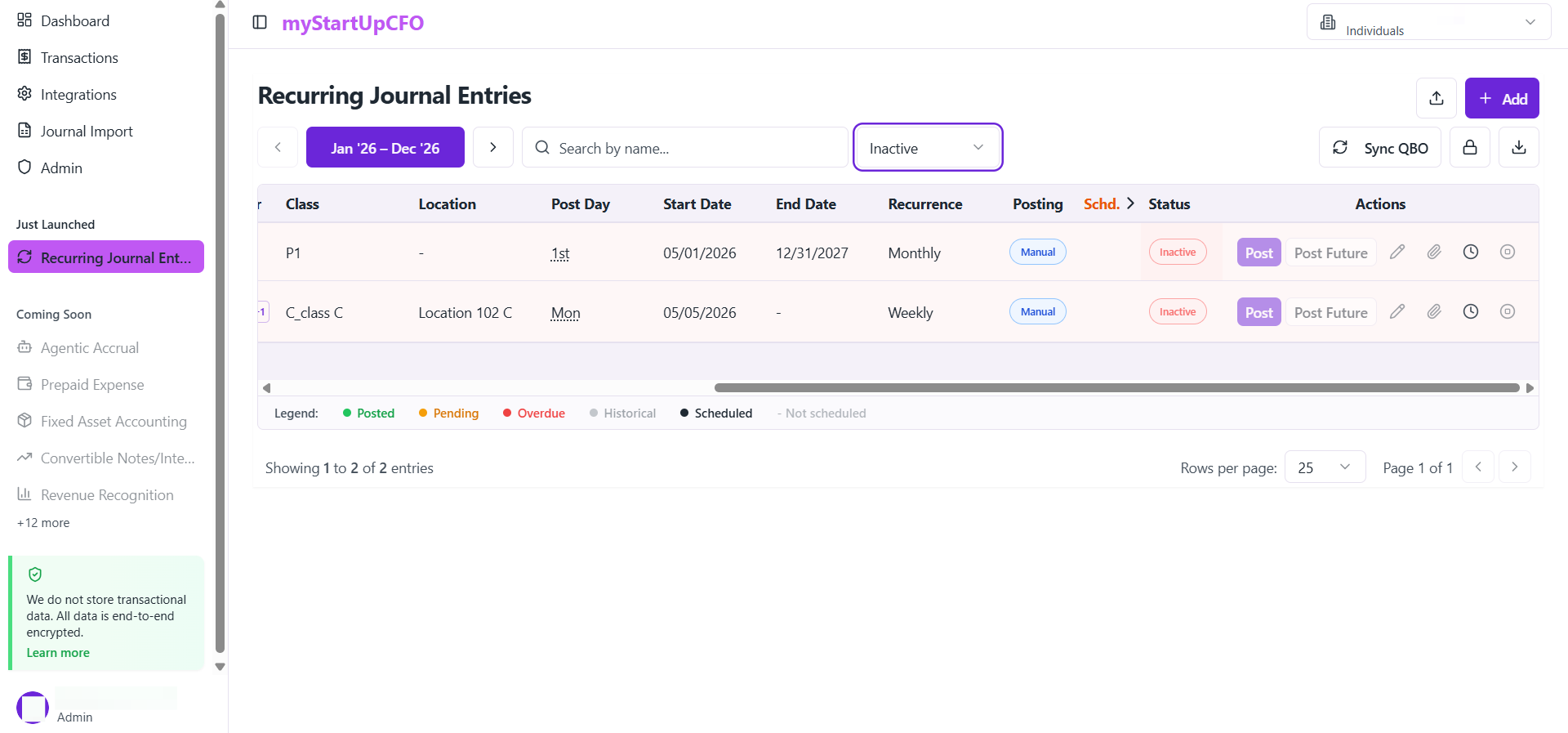This screenshot has width=1568, height=733.
Task: Open the Rows per page dropdown
Action: click(x=1325, y=467)
